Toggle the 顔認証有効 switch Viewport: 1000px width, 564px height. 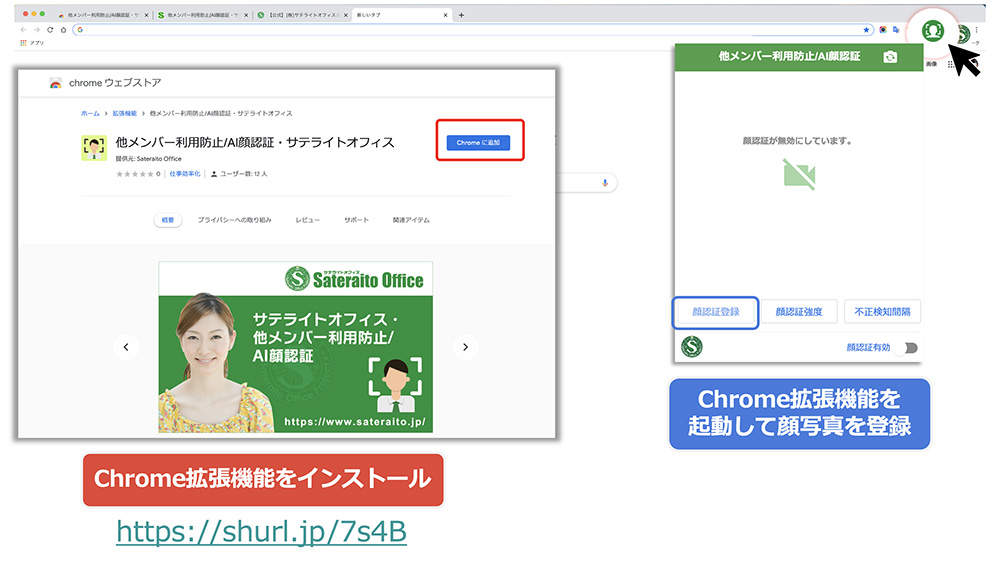tap(910, 348)
